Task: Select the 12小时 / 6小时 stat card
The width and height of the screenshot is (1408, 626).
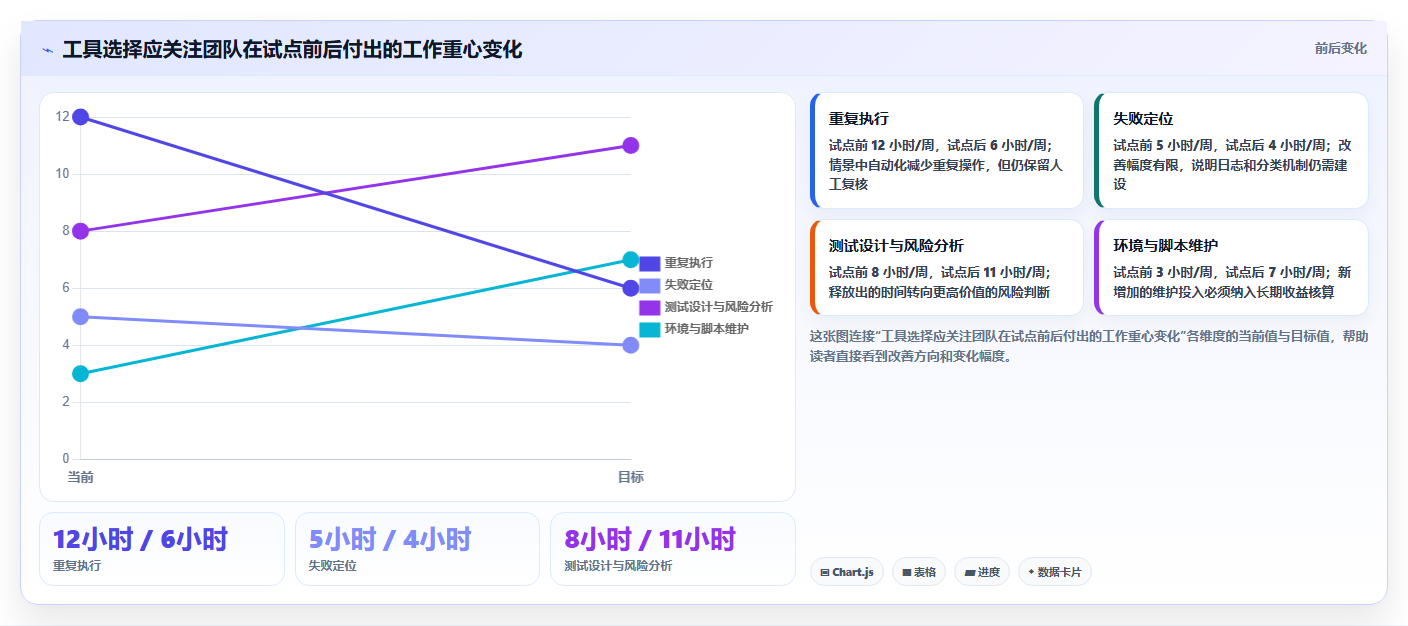Action: pos(162,549)
